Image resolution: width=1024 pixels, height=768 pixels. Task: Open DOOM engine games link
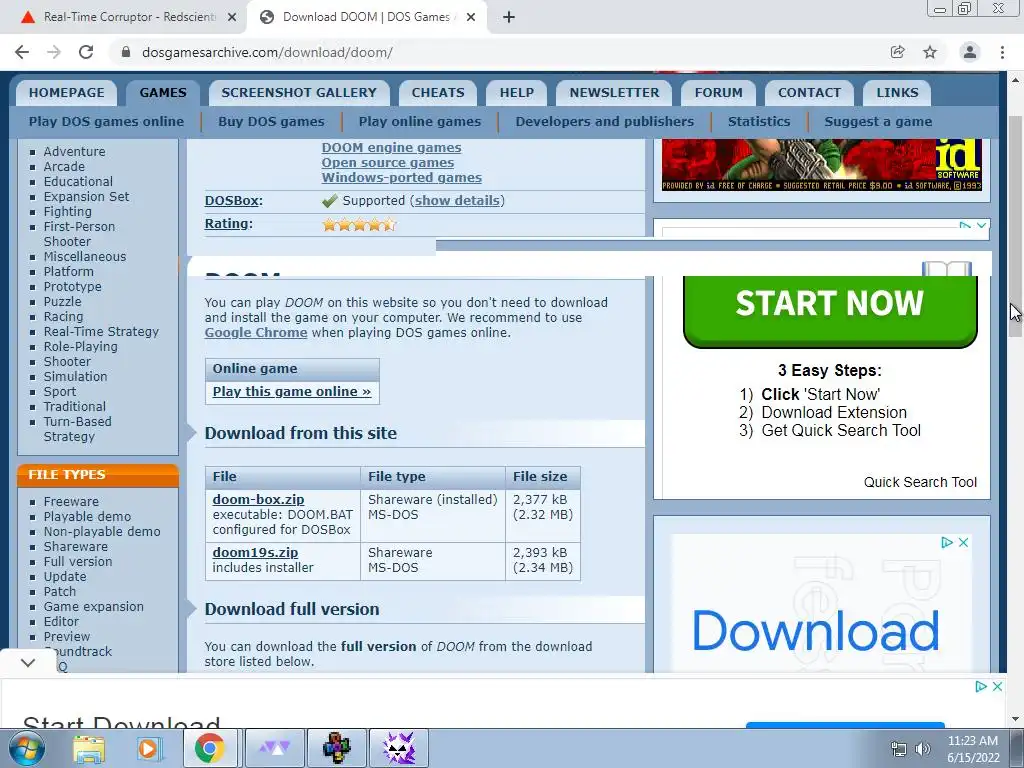[391, 148]
